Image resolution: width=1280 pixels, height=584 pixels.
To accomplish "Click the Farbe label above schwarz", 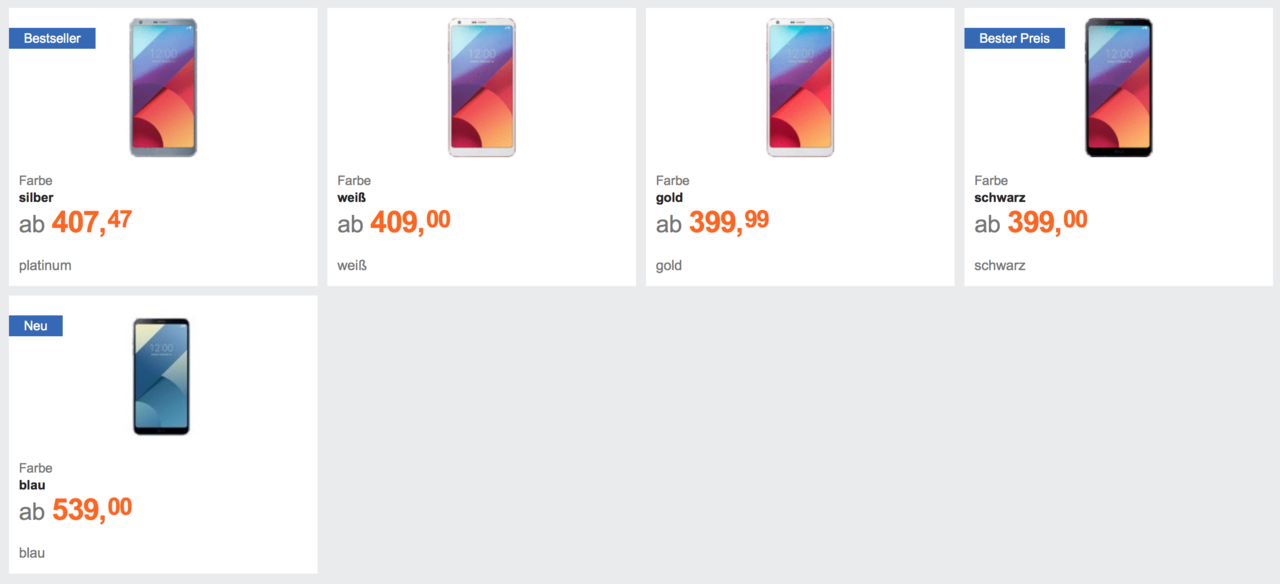I will pyautogui.click(x=991, y=181).
